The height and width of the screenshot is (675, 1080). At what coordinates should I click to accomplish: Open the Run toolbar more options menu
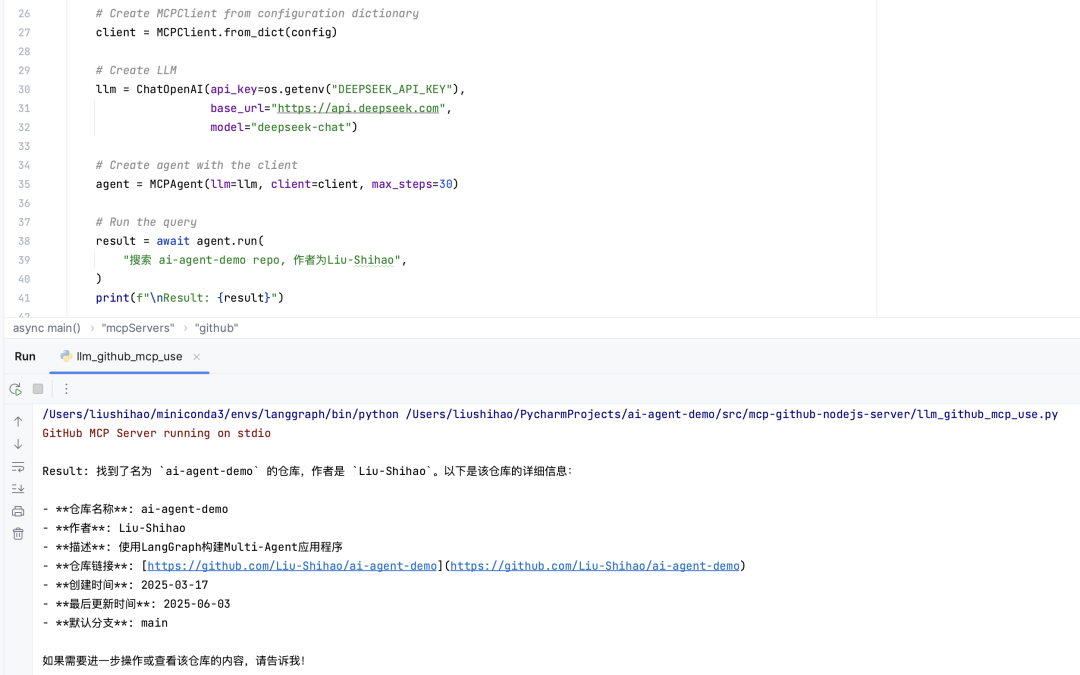click(66, 389)
